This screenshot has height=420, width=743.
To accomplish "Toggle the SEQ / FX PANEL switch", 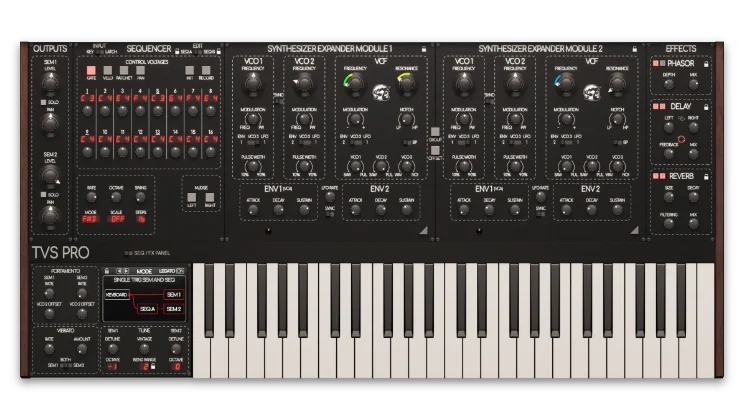I will pyautogui.click(x=128, y=253).
